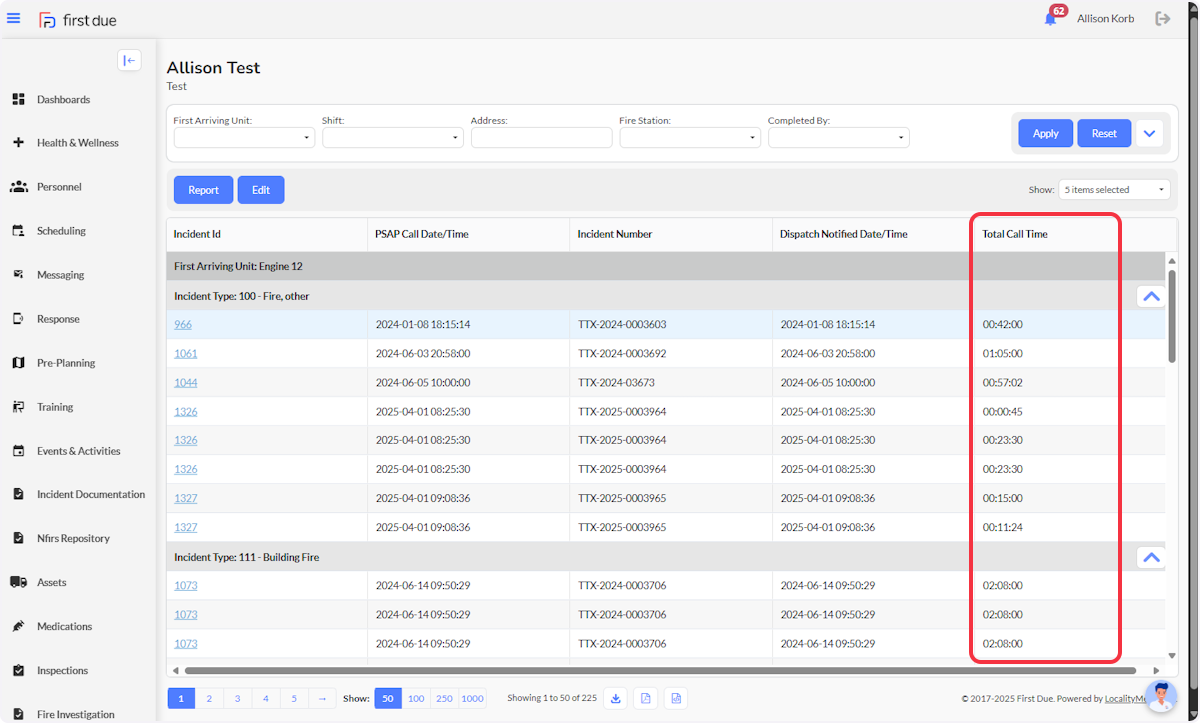Open Training in the sidebar
1200x723 pixels.
pos(55,407)
